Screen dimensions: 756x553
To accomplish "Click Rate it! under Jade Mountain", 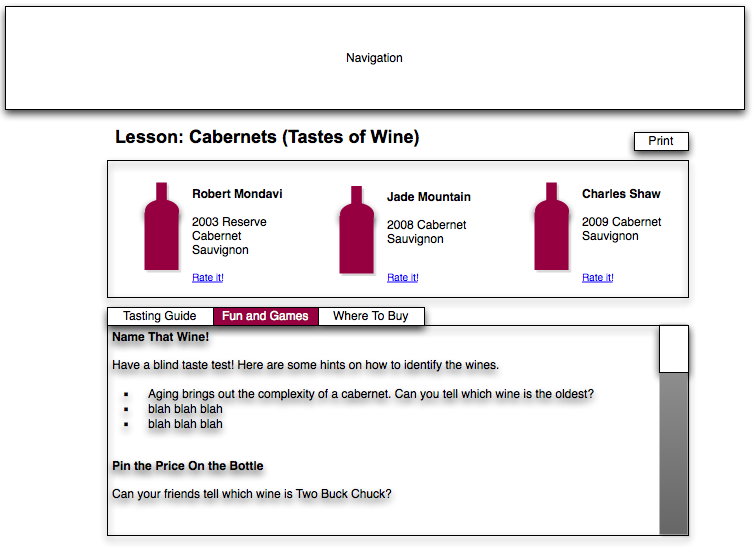I will (x=403, y=277).
